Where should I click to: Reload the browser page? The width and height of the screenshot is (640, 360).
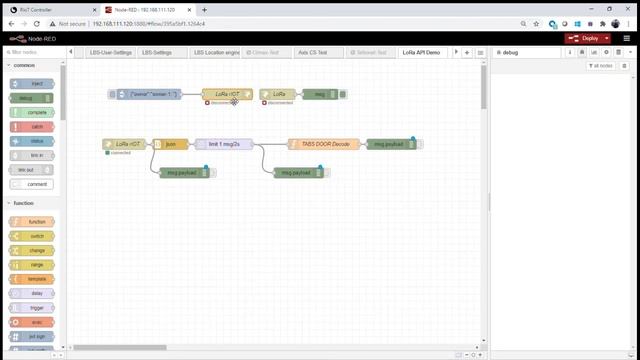click(37, 24)
